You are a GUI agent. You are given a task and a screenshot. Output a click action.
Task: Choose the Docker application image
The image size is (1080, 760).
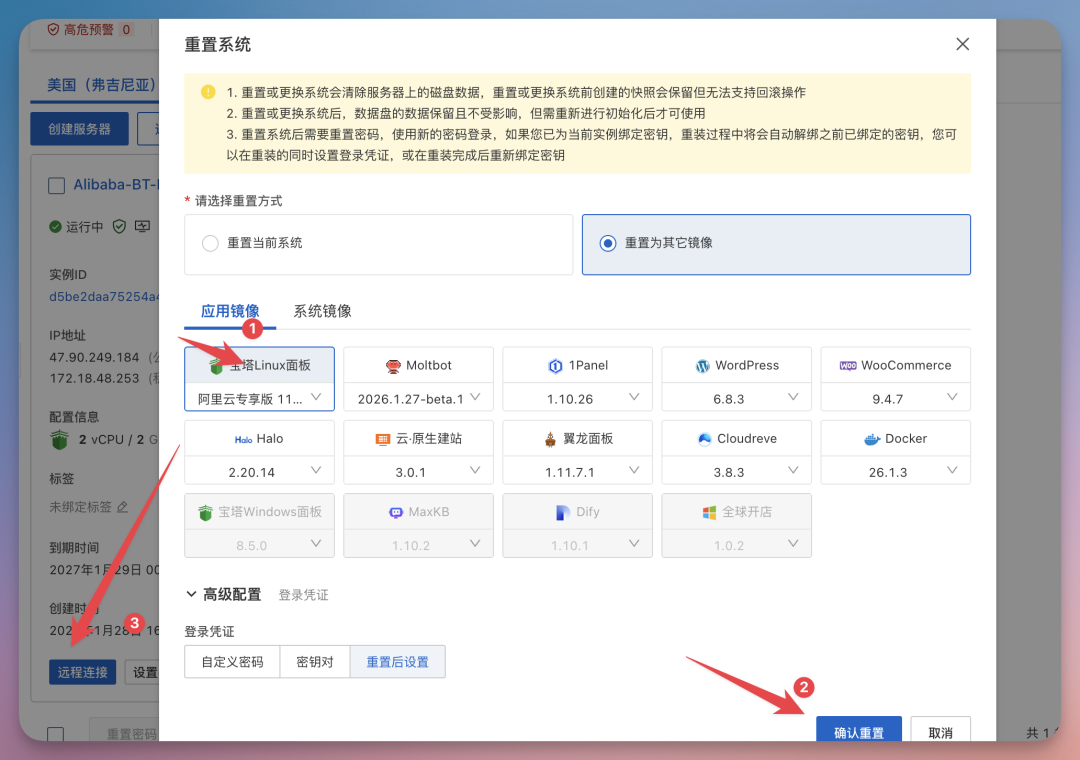(895, 438)
